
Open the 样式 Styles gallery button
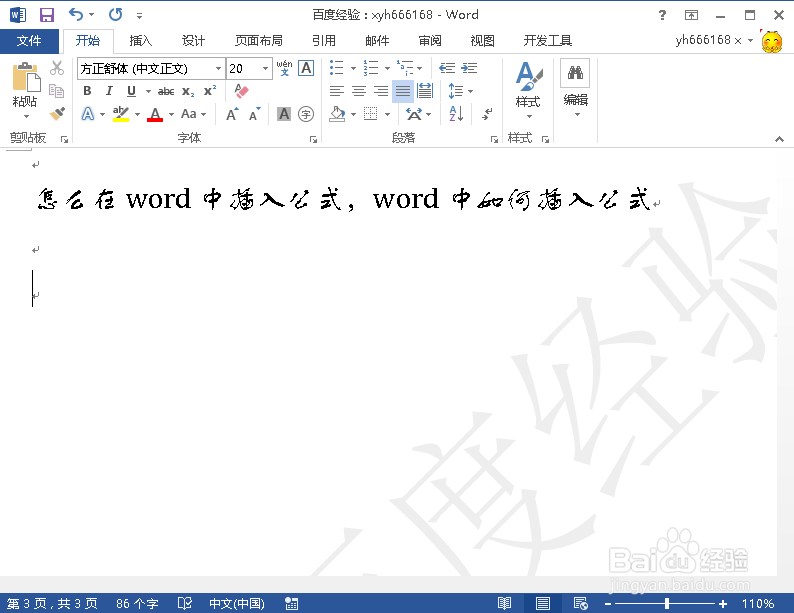click(528, 90)
